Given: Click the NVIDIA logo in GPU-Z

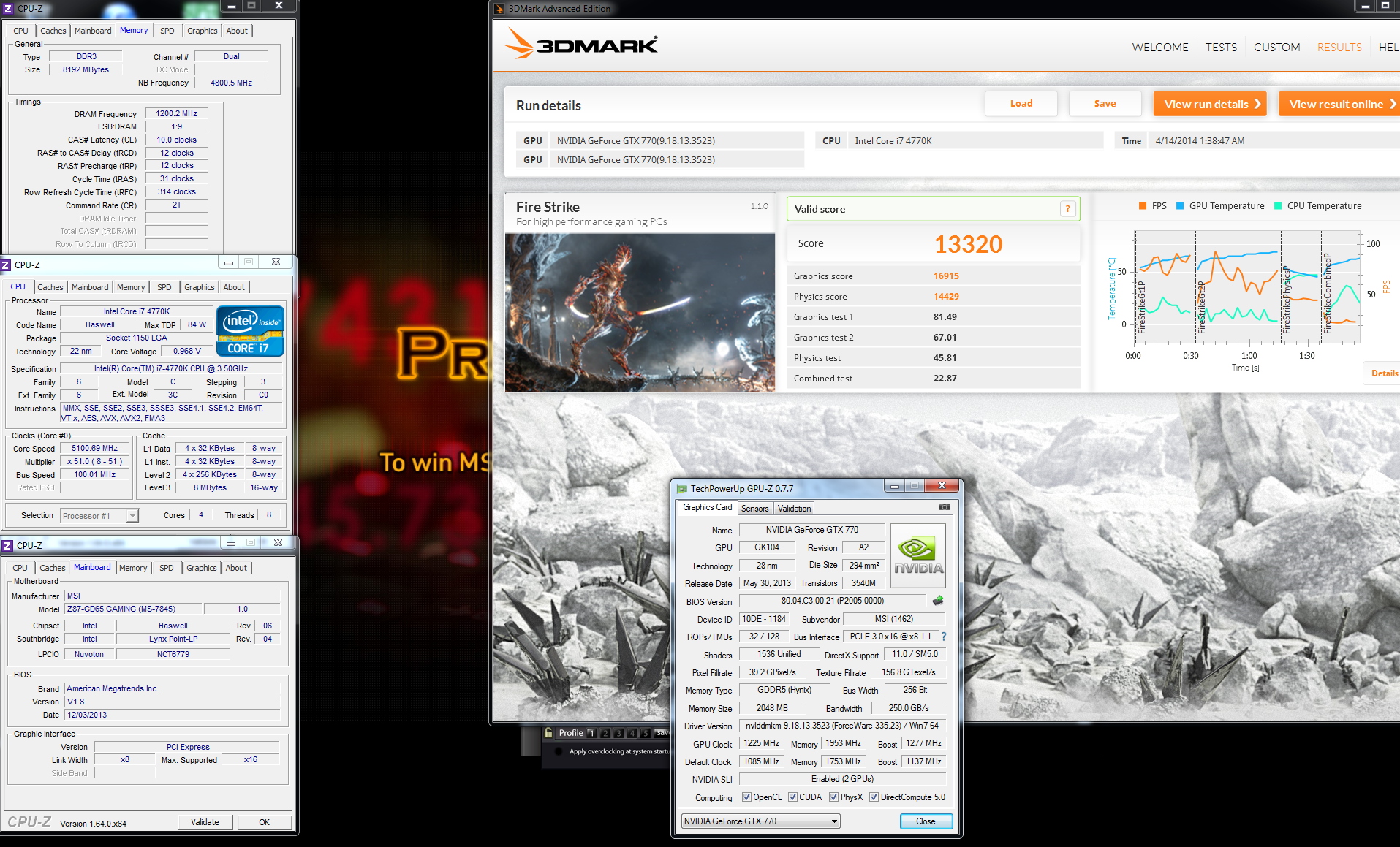Looking at the screenshot, I should (919, 555).
